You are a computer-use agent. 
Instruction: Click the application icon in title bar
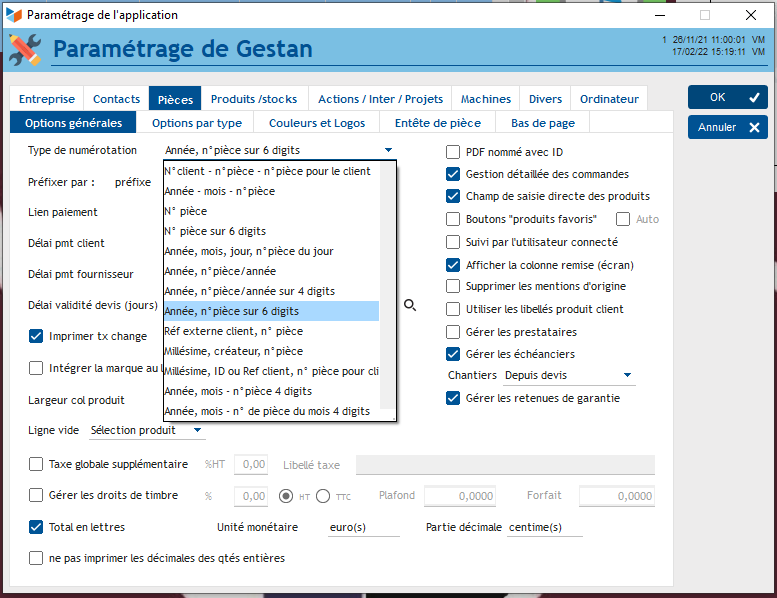click(13, 15)
